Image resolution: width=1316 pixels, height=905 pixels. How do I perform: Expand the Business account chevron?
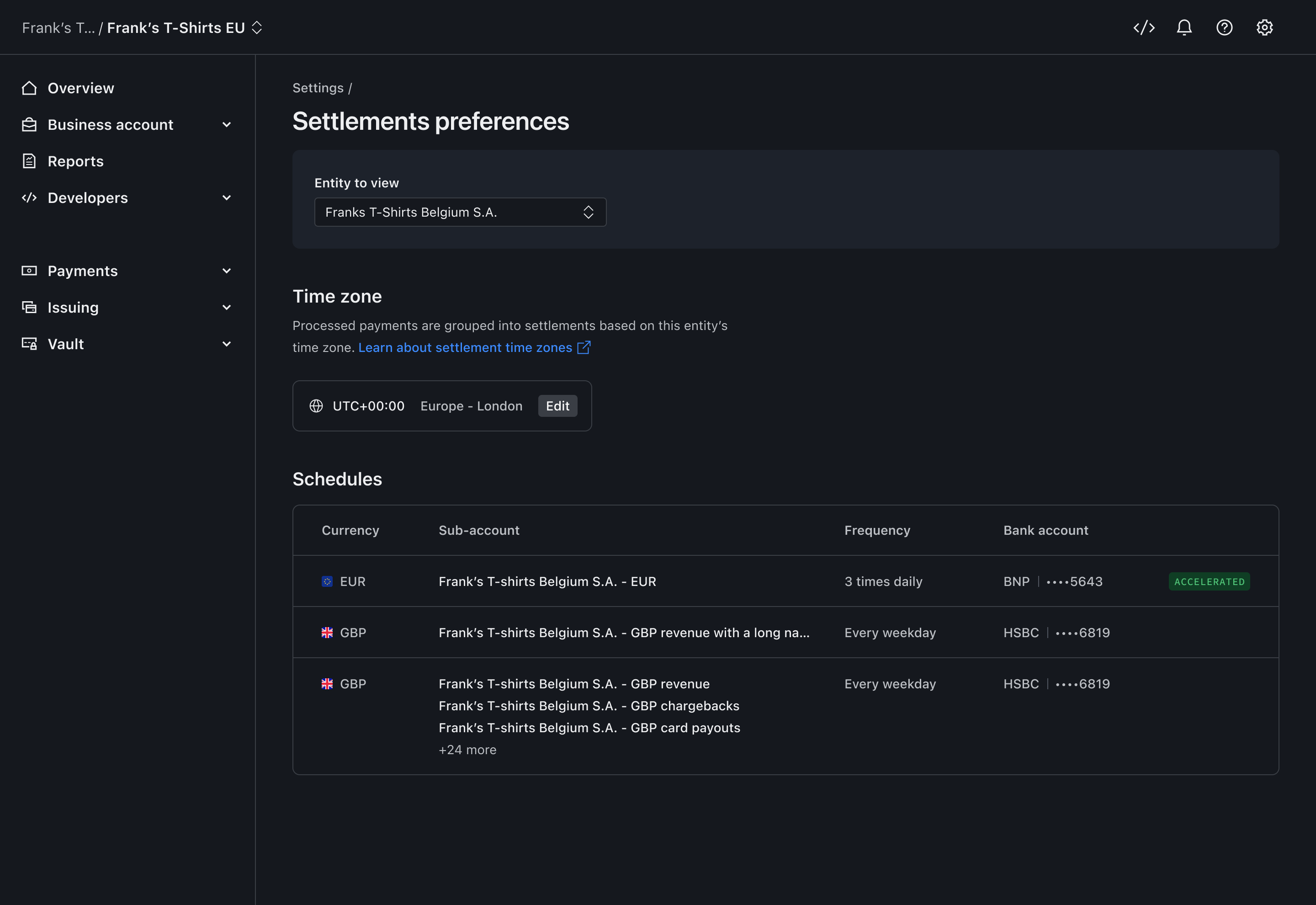227,125
